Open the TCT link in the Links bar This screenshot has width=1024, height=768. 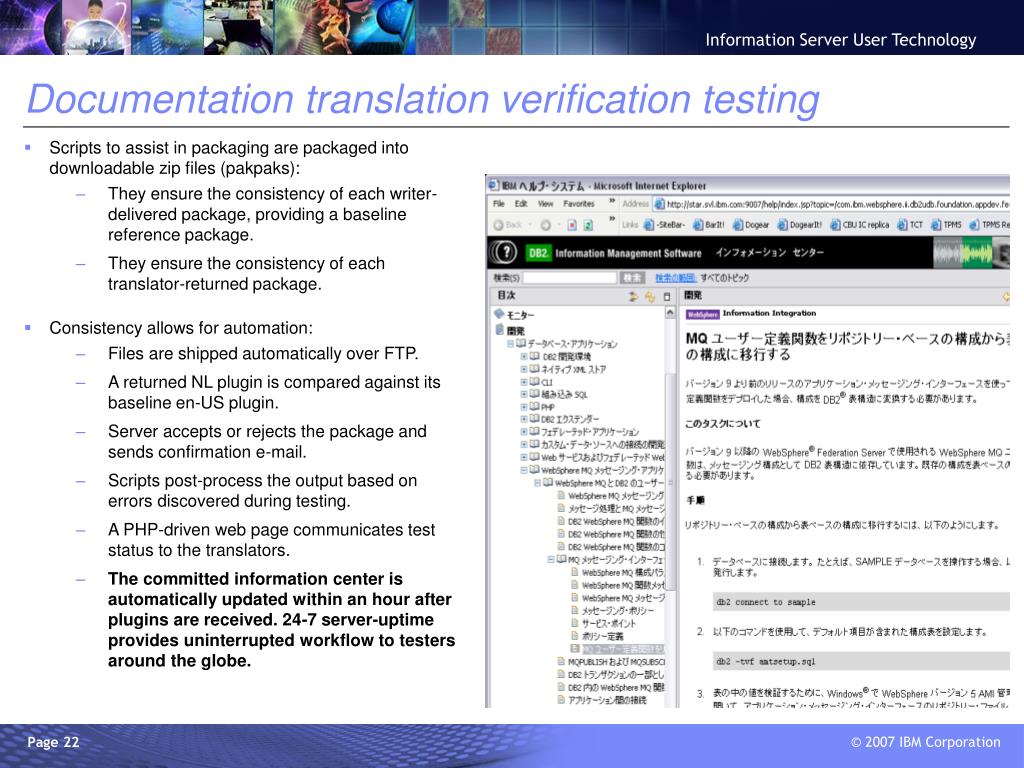(910, 225)
